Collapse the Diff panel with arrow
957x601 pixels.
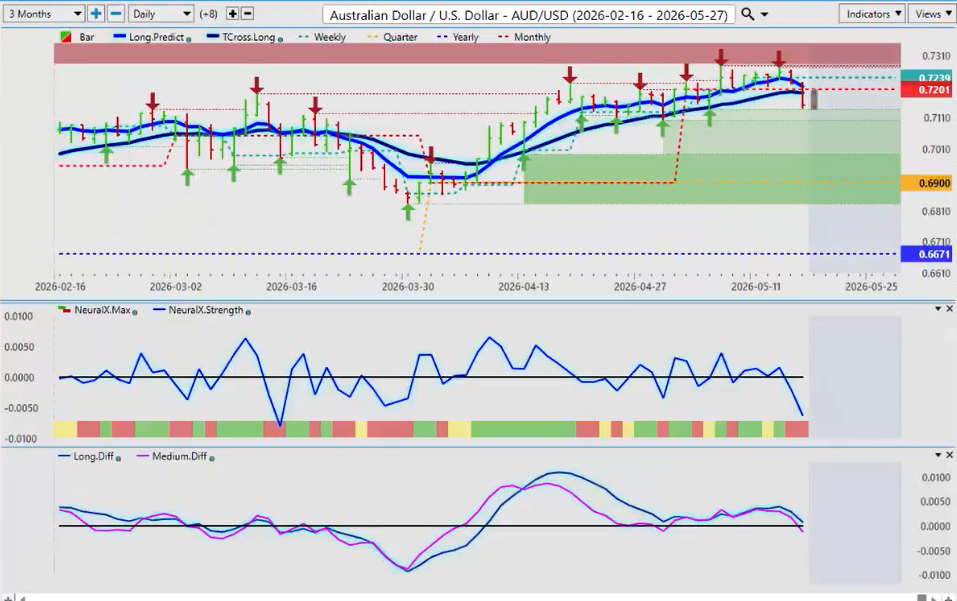click(938, 455)
